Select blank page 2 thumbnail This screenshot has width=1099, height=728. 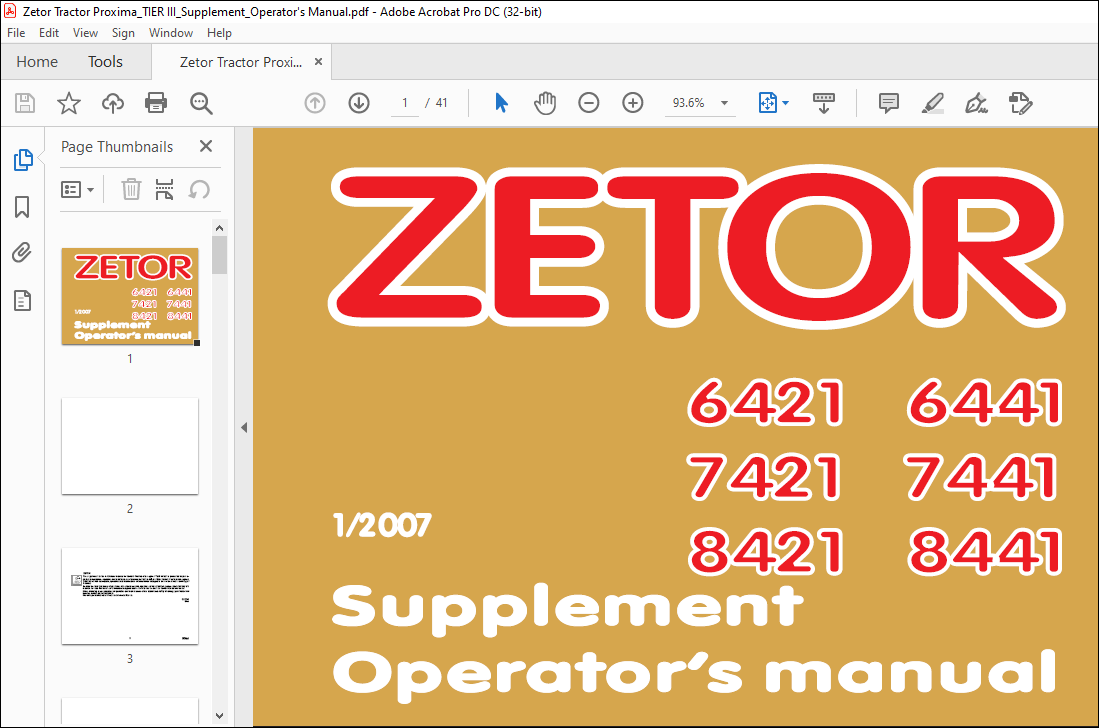click(130, 446)
